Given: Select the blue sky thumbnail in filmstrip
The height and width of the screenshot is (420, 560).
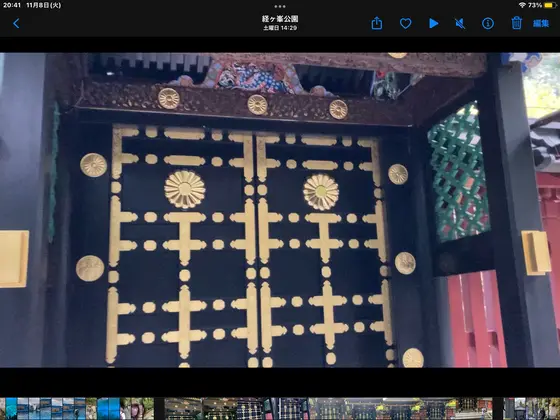Looking at the screenshot, I should point(108,409).
